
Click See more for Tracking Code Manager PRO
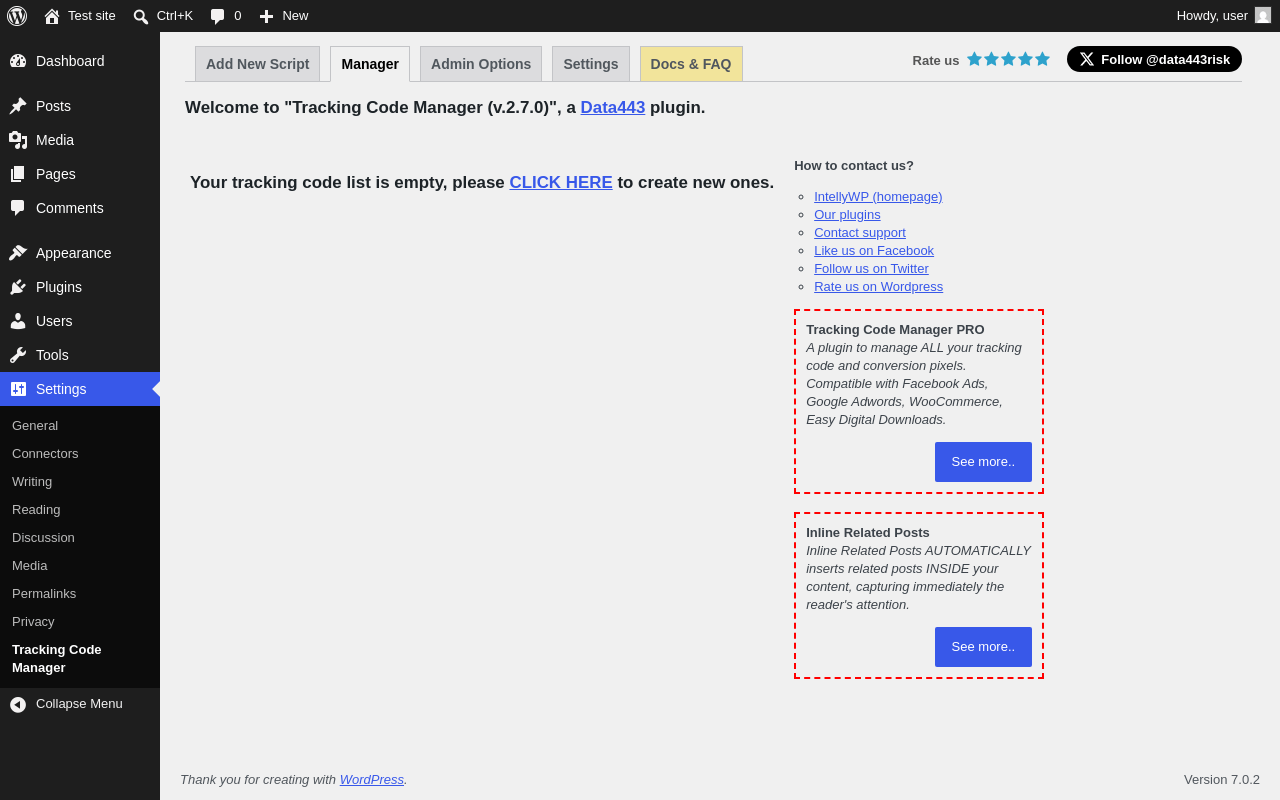pos(983,462)
